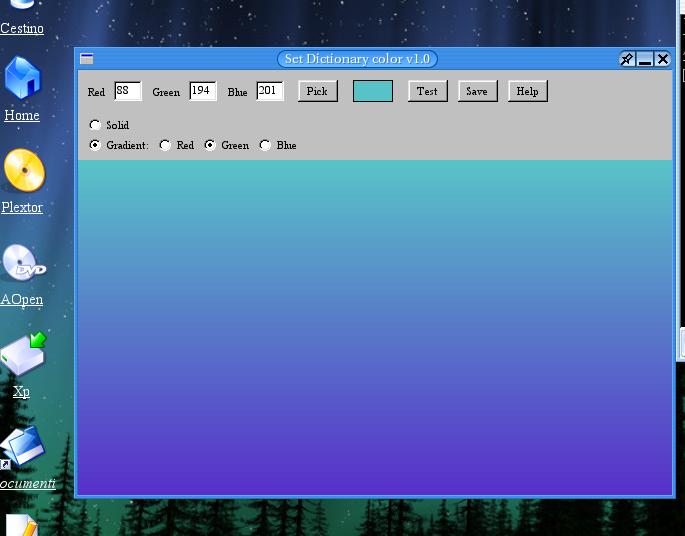
Task: Close the Set Dictionary color window
Action: pos(663,59)
